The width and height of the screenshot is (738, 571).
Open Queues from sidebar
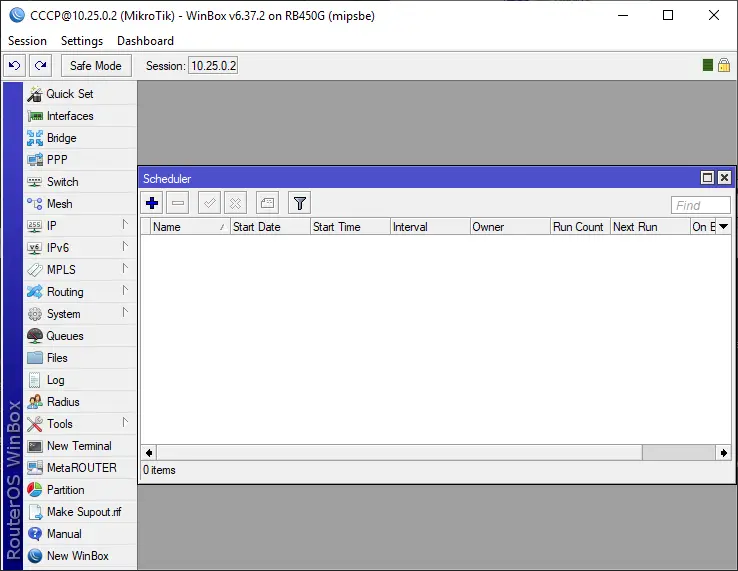tap(80, 336)
